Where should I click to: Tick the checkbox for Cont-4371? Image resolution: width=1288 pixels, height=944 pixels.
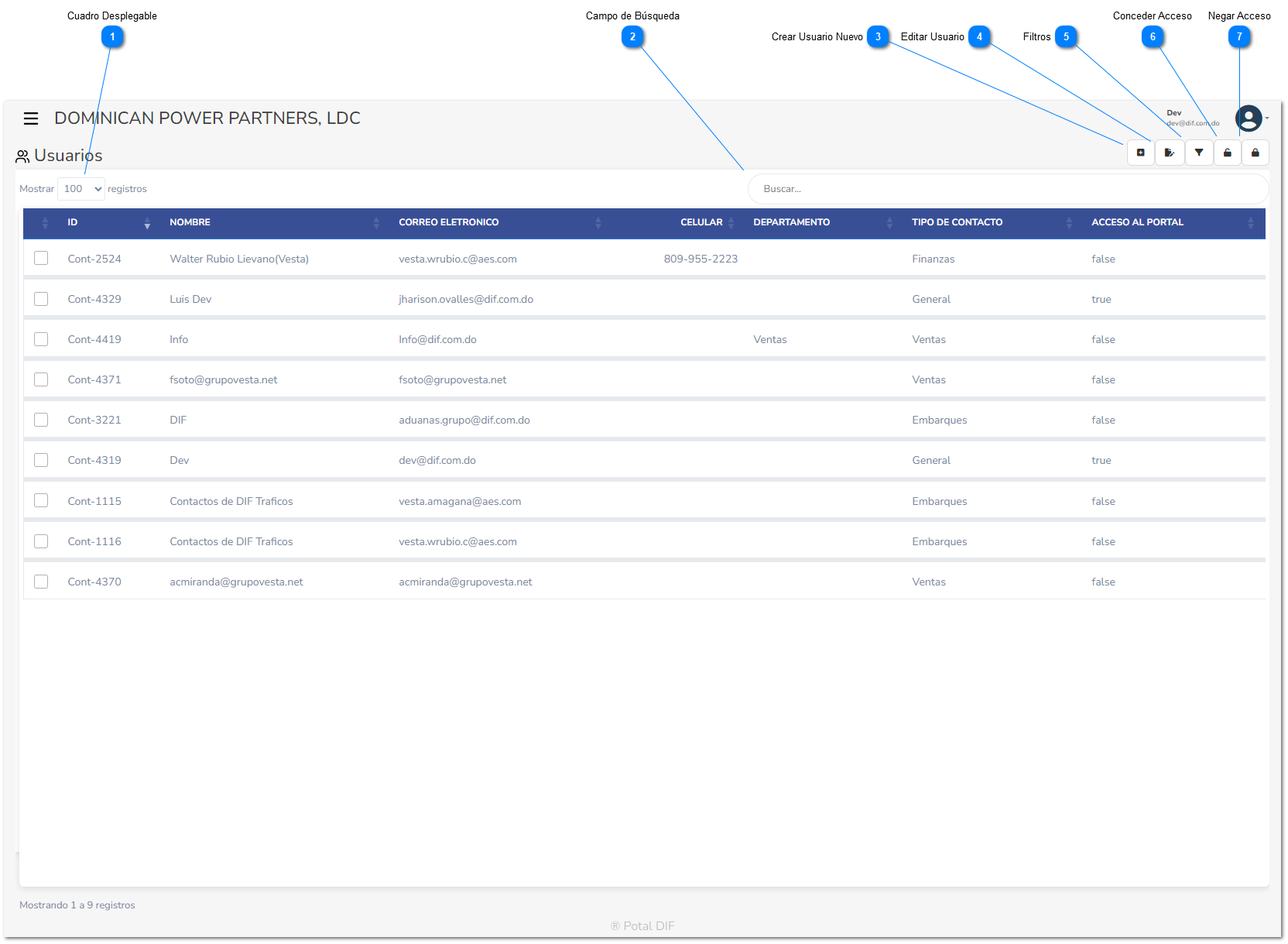[41, 379]
